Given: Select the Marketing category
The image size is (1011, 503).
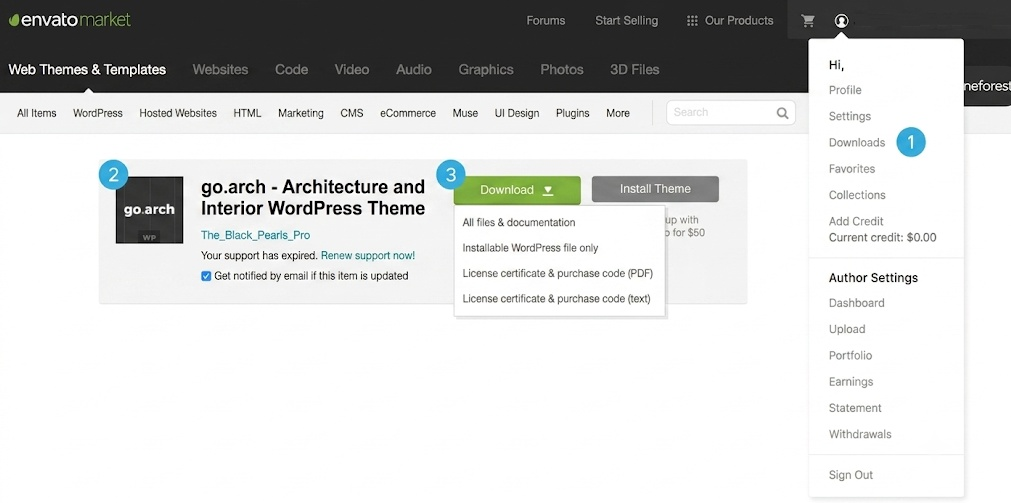Looking at the screenshot, I should (300, 113).
